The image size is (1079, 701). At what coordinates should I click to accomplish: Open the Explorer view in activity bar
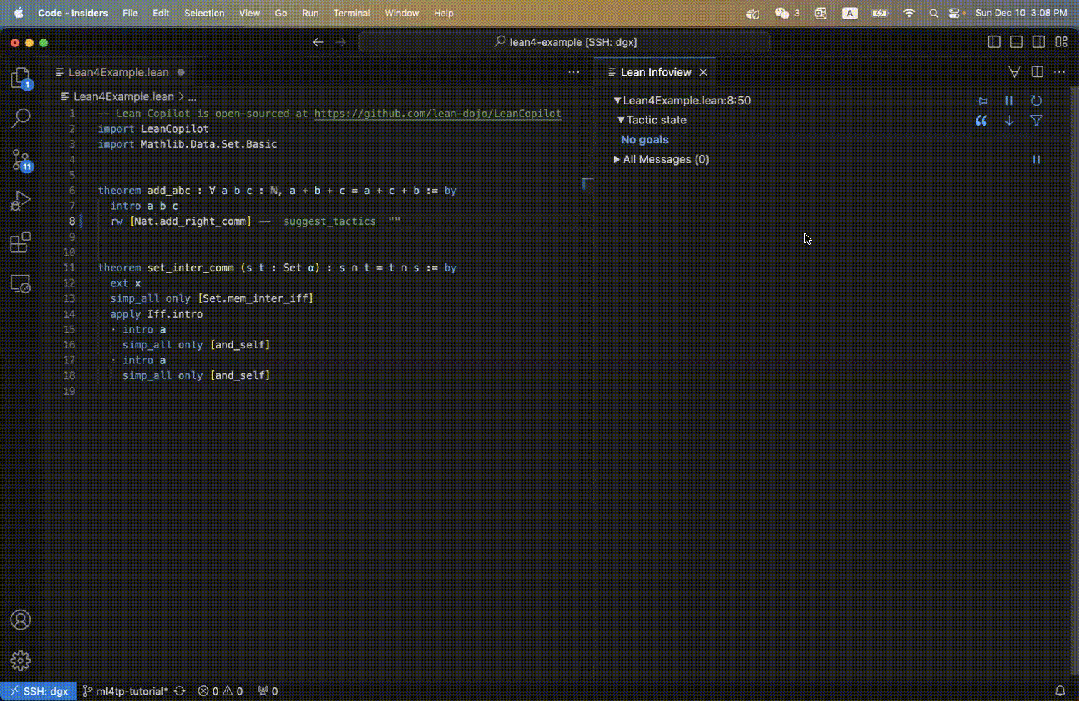click(x=20, y=78)
